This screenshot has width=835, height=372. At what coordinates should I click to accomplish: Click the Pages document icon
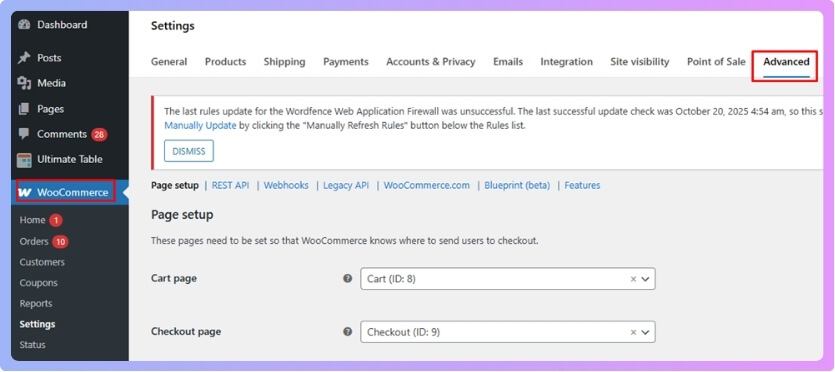(x=24, y=109)
